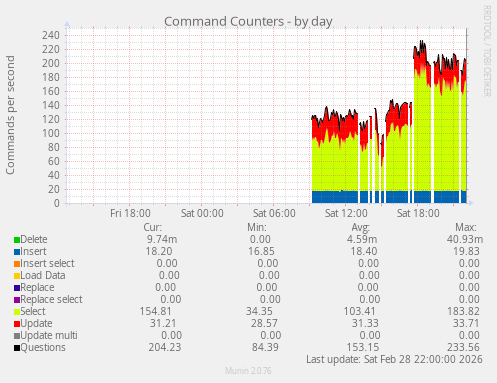Click the 'Questions' legend label
The image size is (497, 383).
tap(43, 347)
